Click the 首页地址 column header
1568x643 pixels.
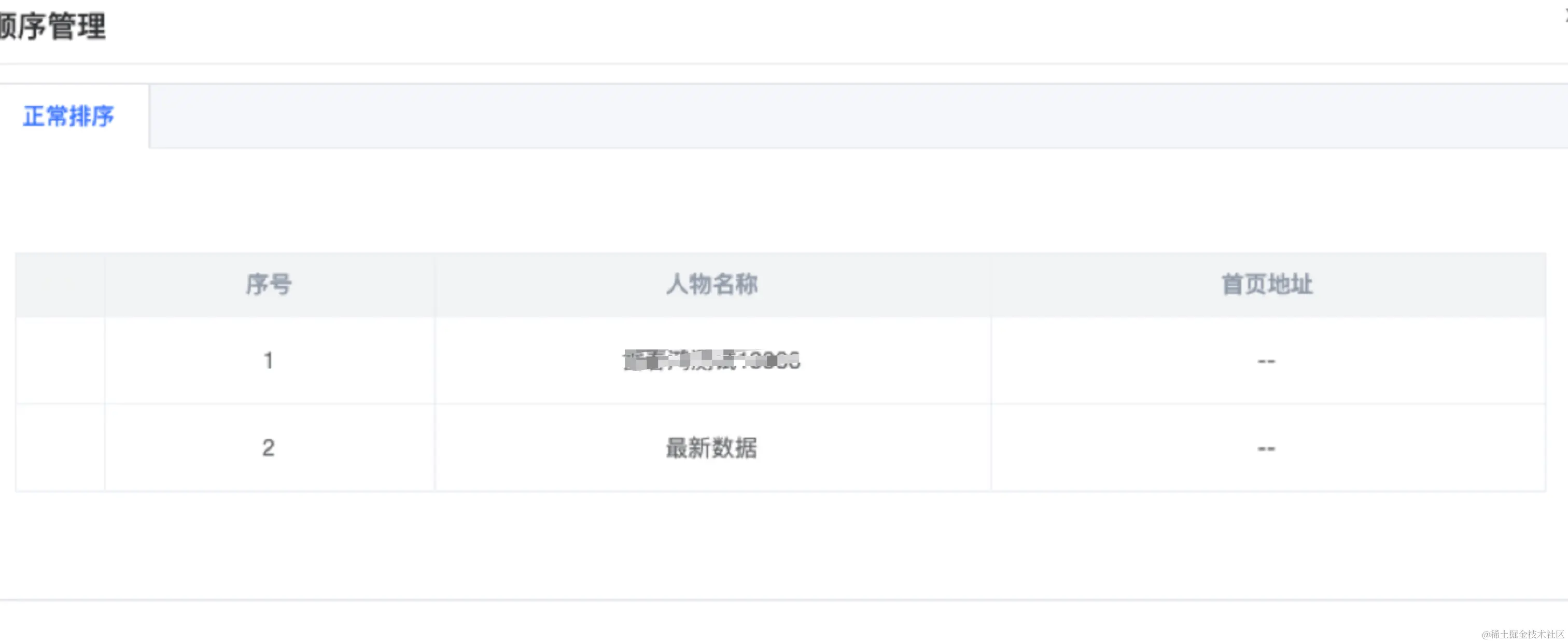1268,284
